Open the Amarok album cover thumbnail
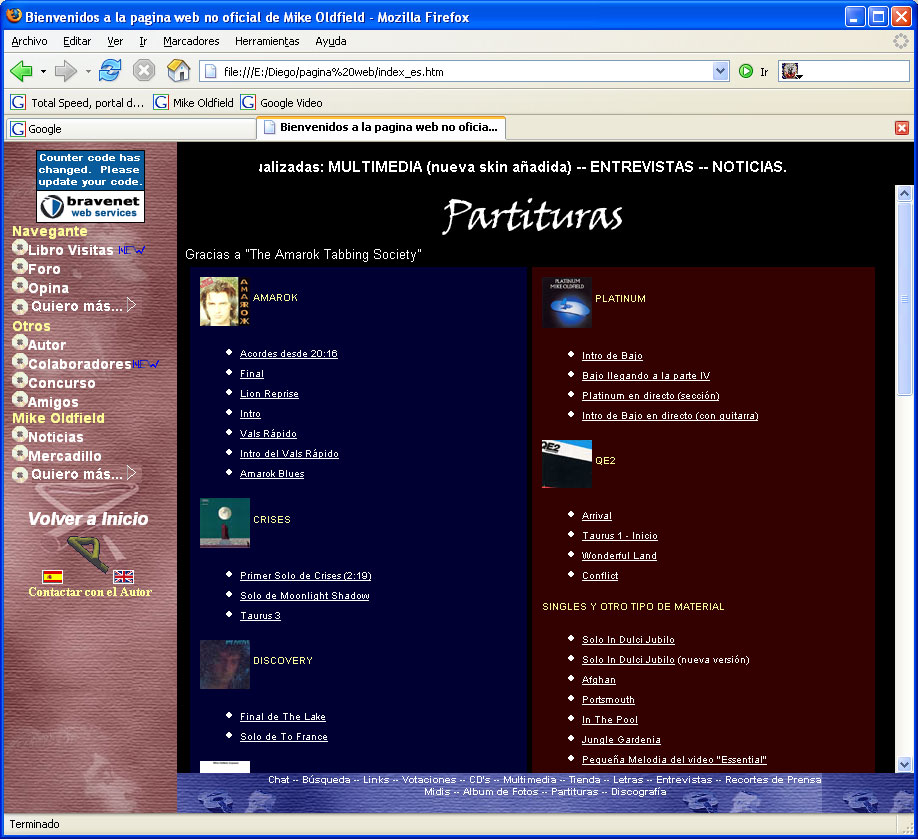918x839 pixels. click(225, 302)
